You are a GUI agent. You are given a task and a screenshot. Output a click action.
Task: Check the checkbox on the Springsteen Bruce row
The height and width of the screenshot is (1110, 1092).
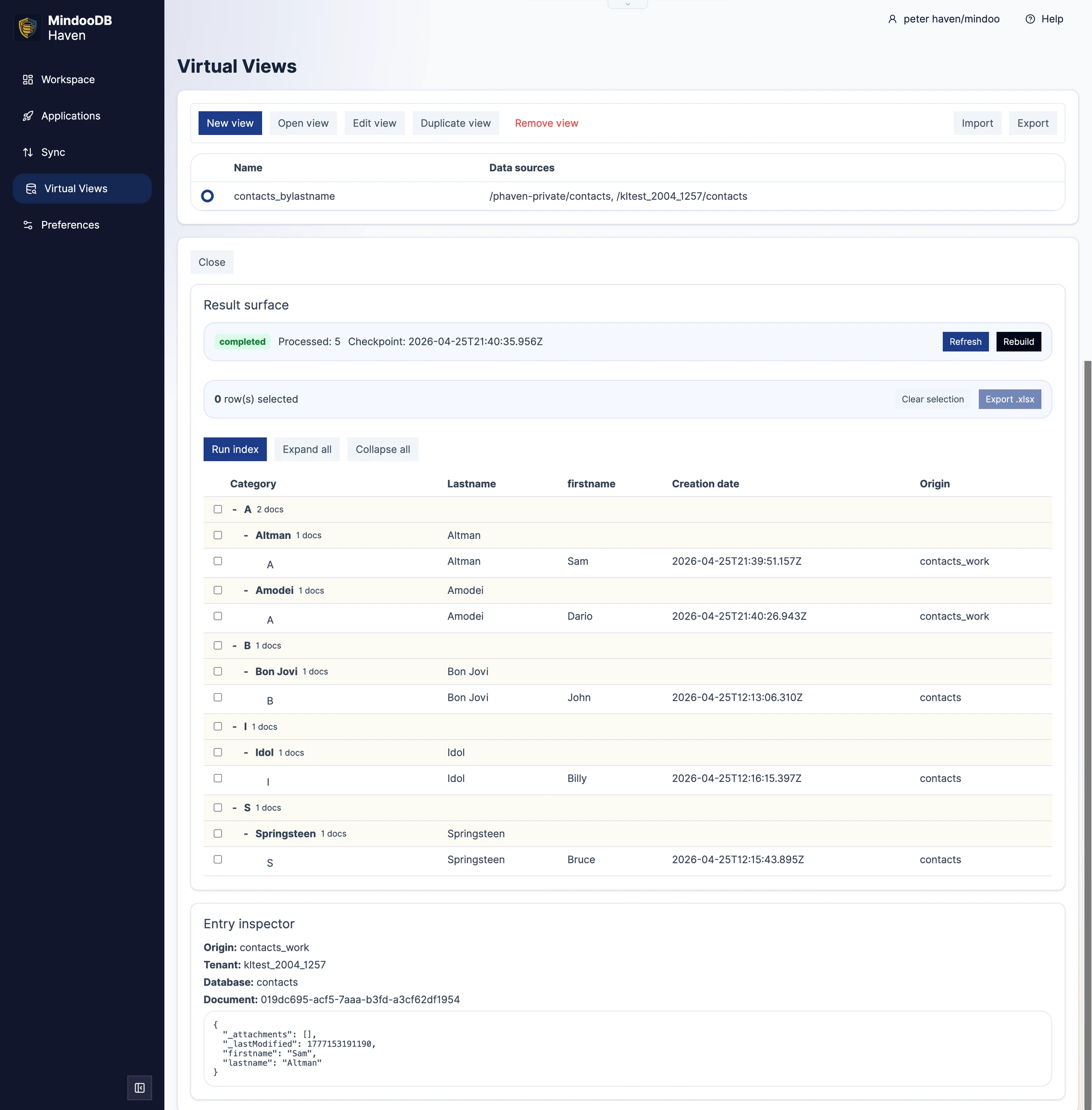click(x=217, y=859)
